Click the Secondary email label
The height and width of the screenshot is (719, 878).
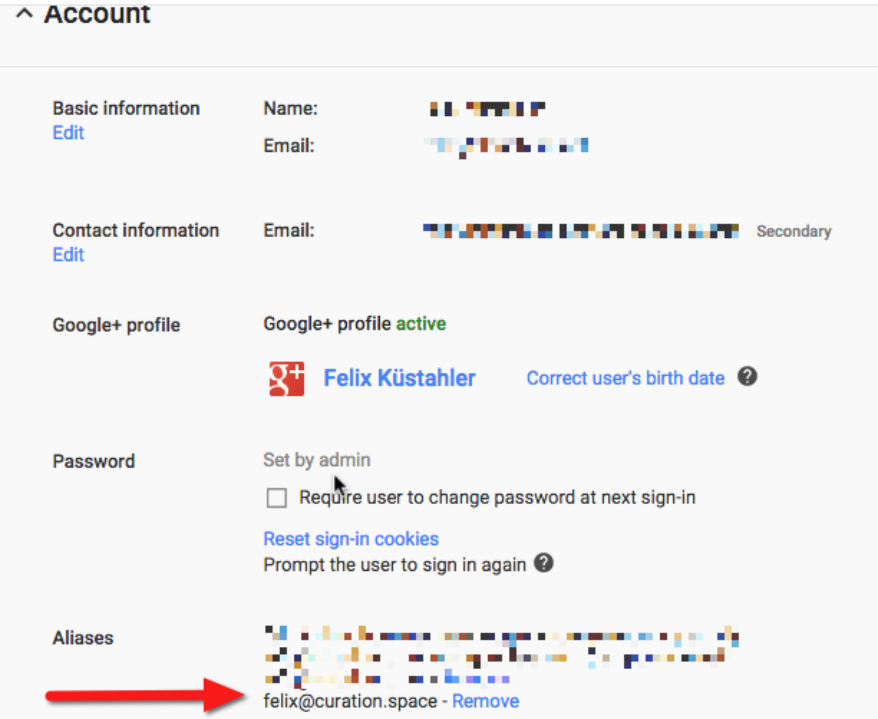793,231
